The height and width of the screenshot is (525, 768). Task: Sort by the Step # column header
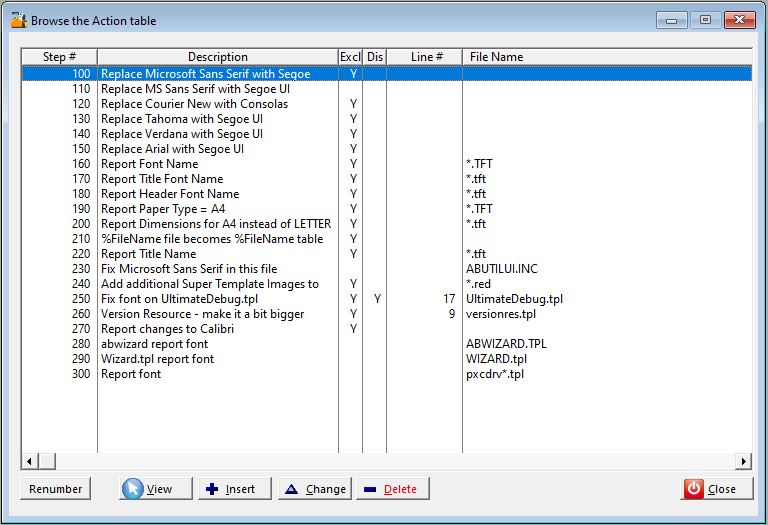(x=59, y=57)
